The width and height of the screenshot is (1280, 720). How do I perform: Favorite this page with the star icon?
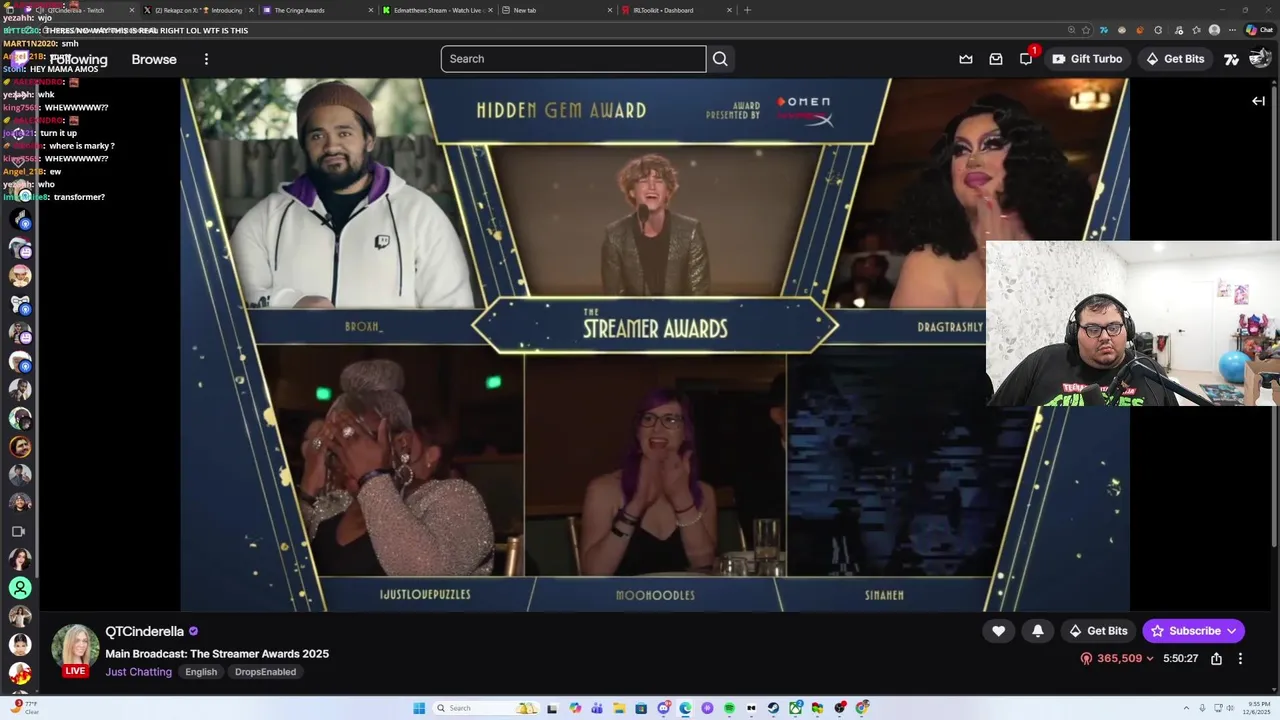(1087, 30)
